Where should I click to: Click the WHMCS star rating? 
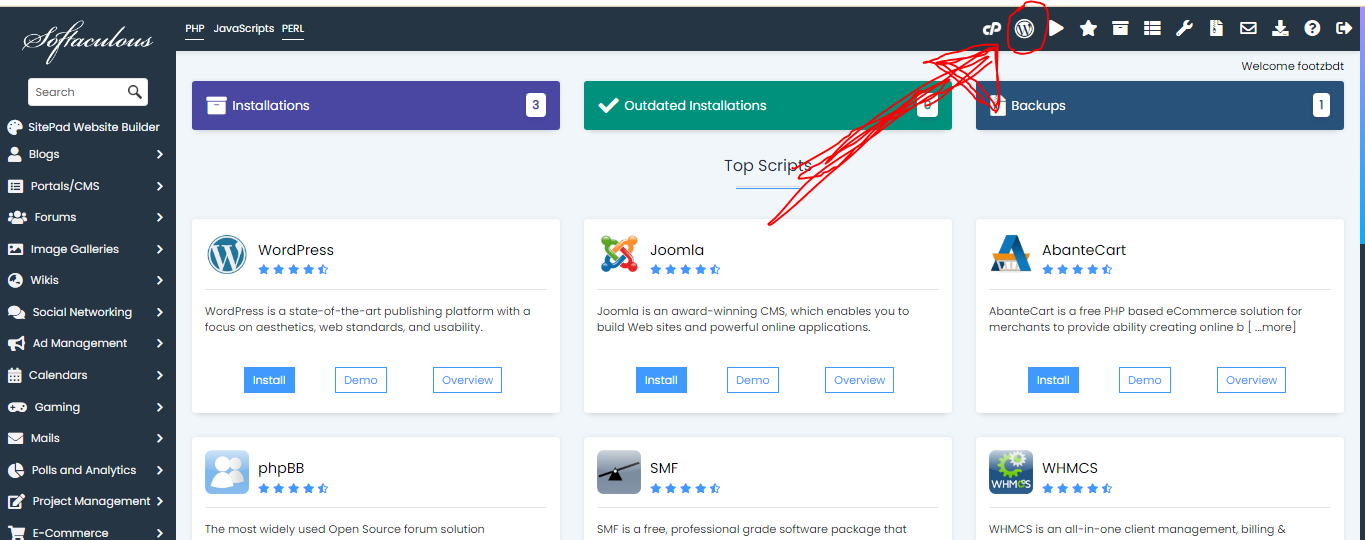(1077, 489)
